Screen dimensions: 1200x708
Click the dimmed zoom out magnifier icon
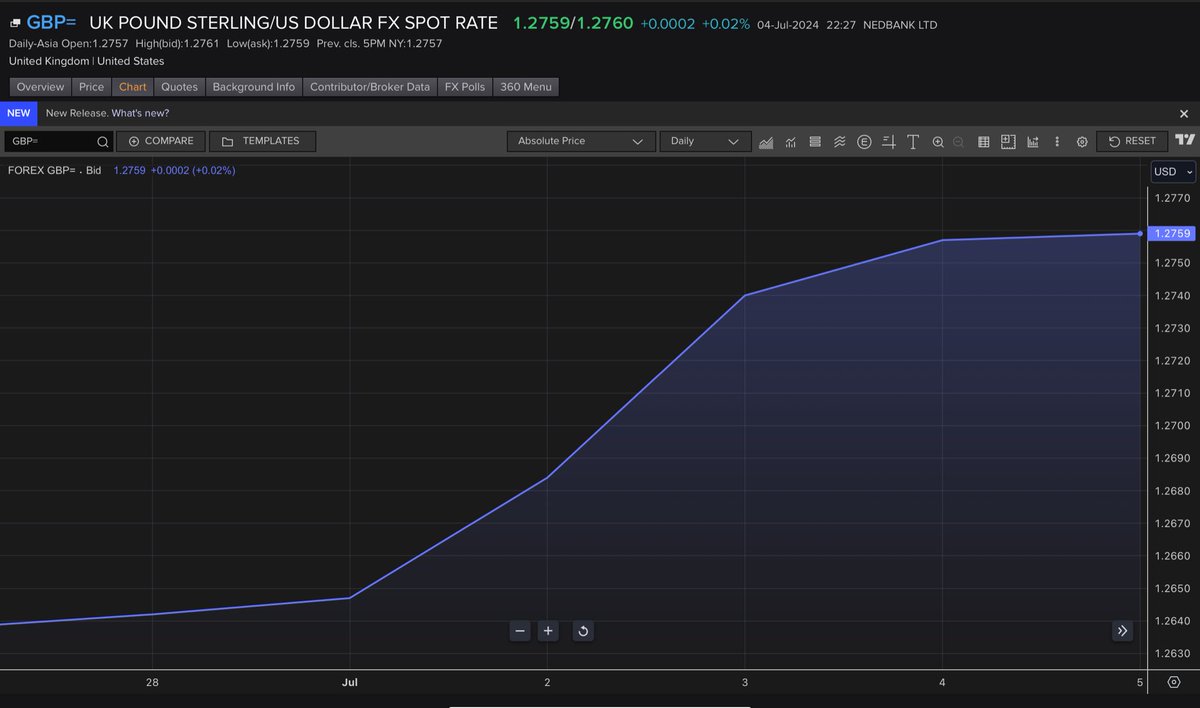[x=959, y=142]
